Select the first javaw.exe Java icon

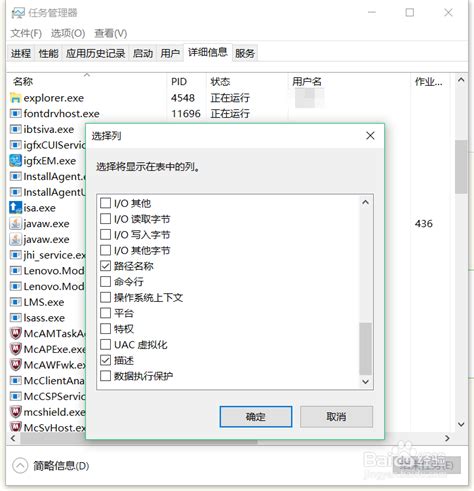tap(15, 223)
